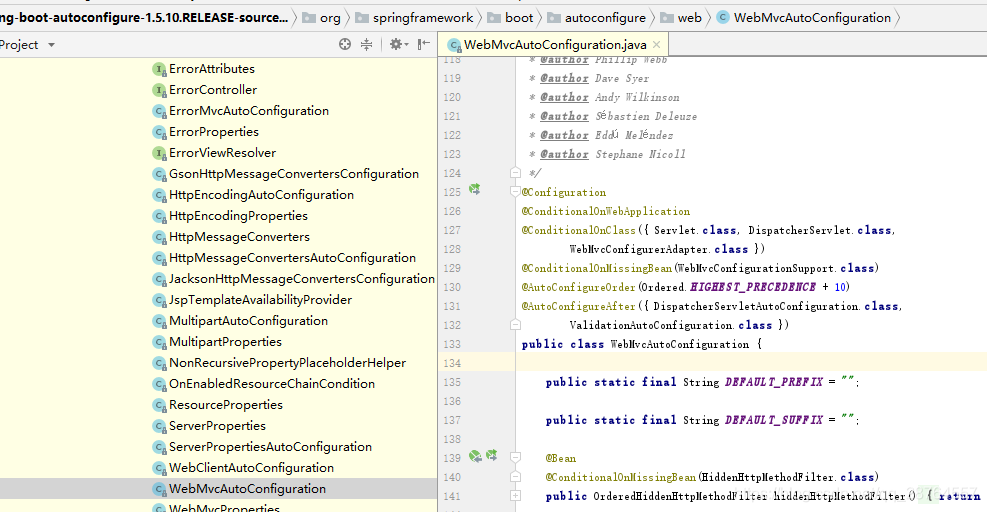Viewport: 987px width, 512px height.
Task: Click the fold marker on line 140
Action: (516, 477)
